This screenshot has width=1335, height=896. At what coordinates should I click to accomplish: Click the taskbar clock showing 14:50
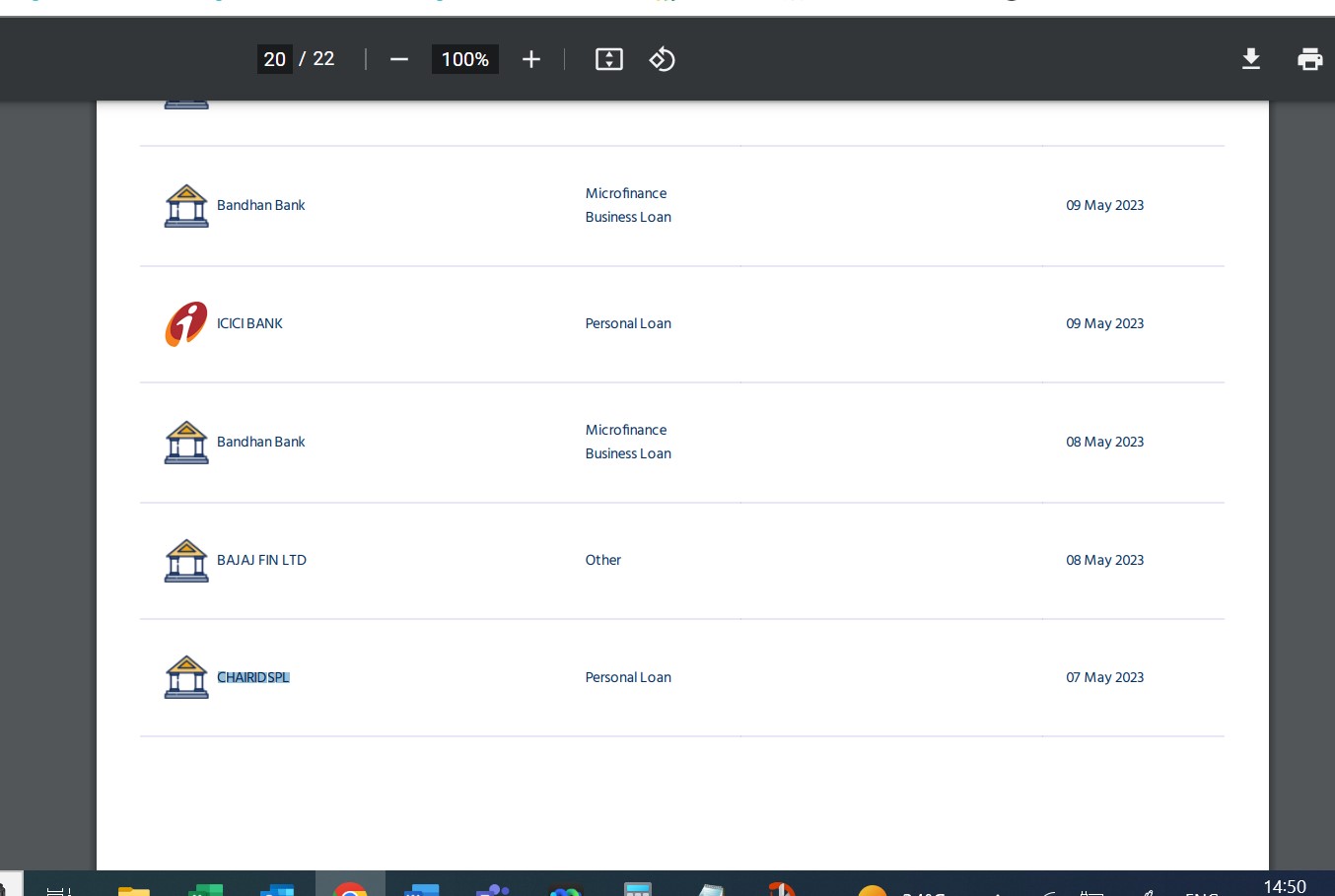(x=1284, y=886)
